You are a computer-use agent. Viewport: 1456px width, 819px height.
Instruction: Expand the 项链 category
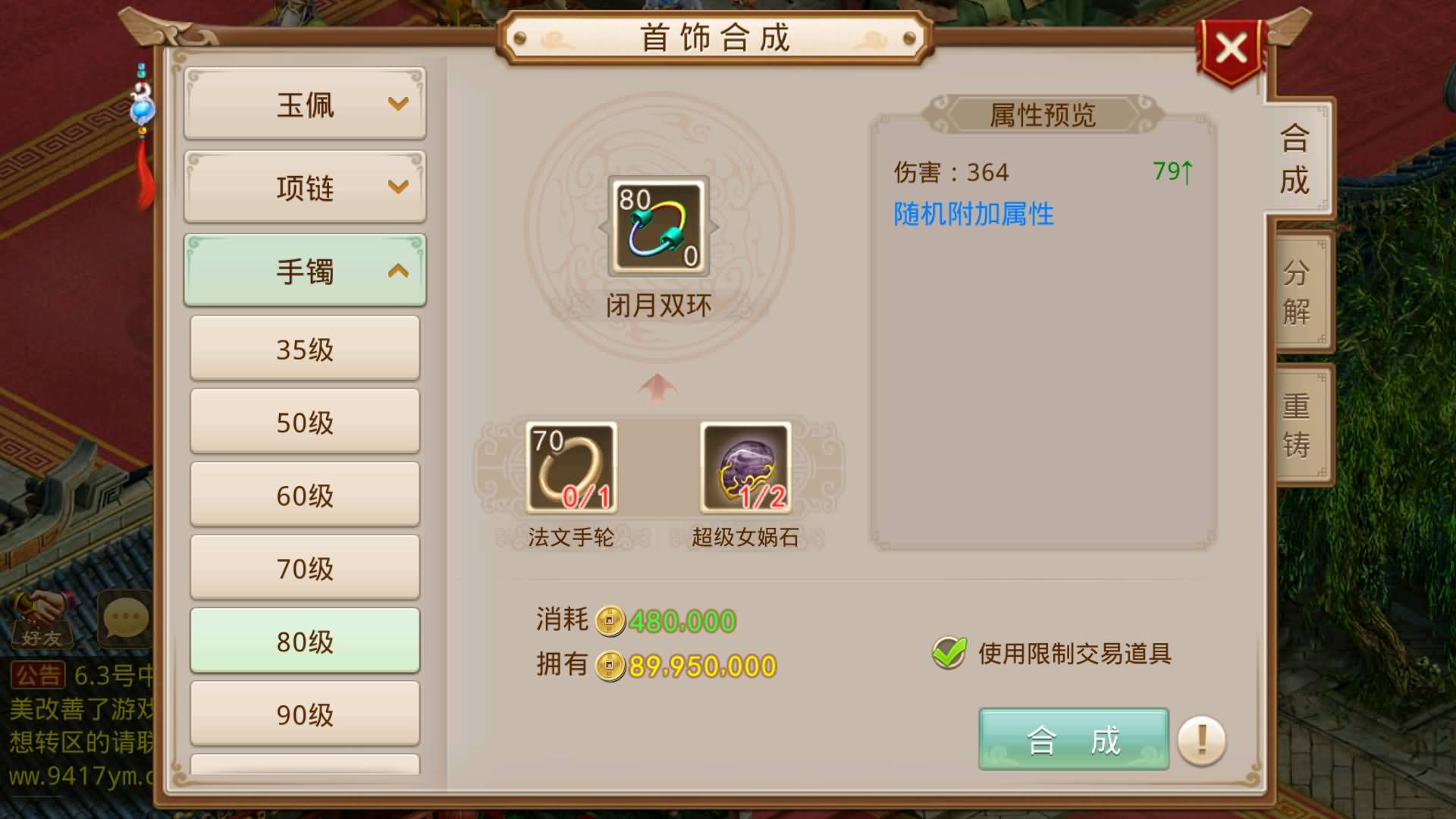coord(305,187)
